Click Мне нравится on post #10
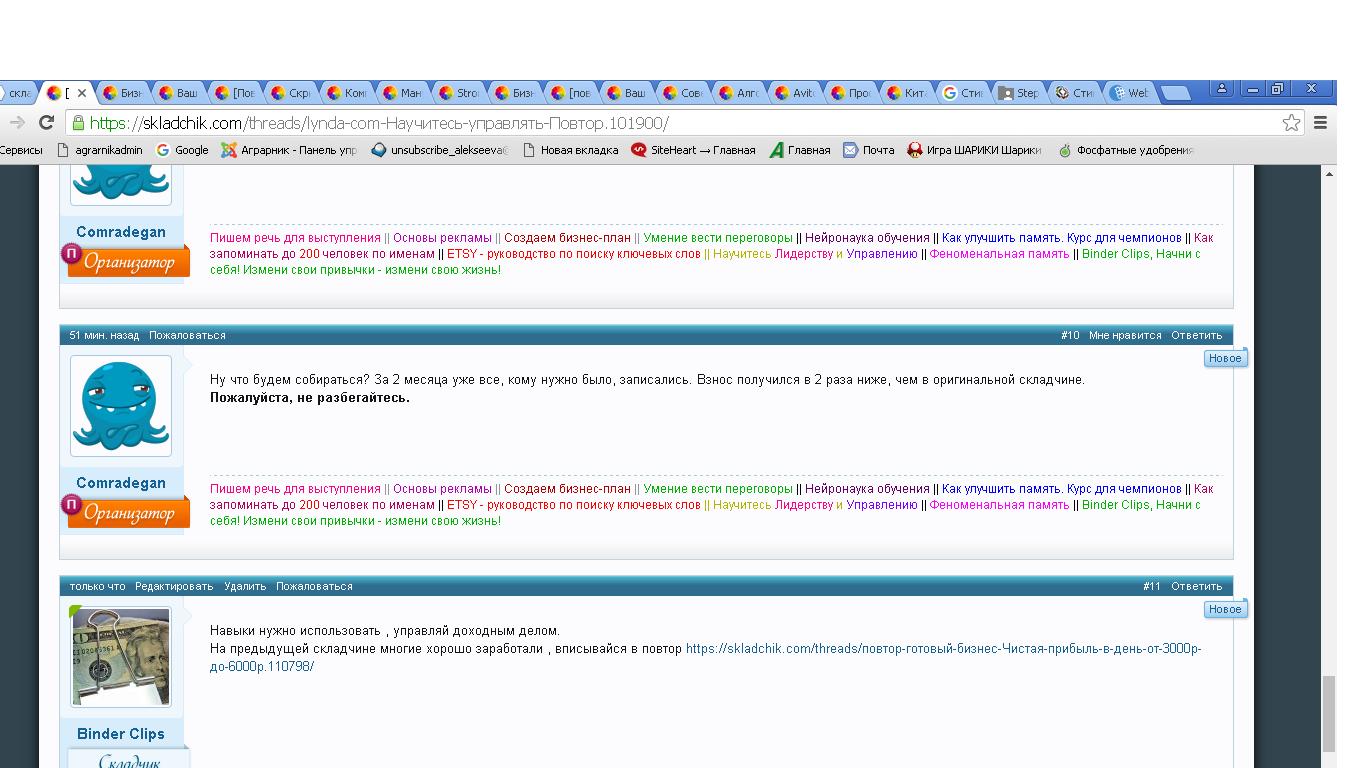Viewport: 1366px width, 768px height. [x=1125, y=335]
